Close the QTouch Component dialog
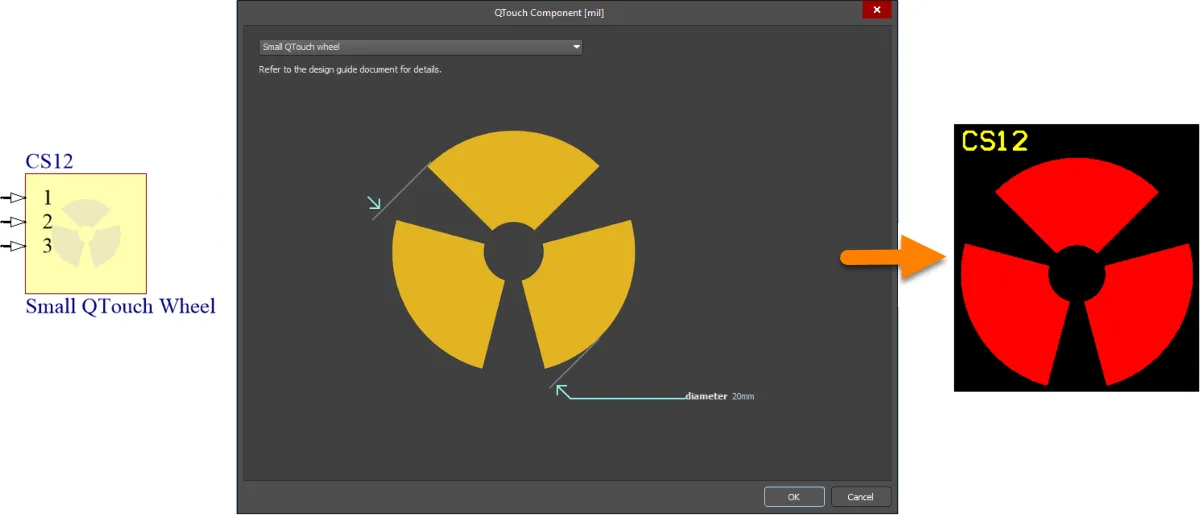Screen dimensions: 1200x515 877,10
